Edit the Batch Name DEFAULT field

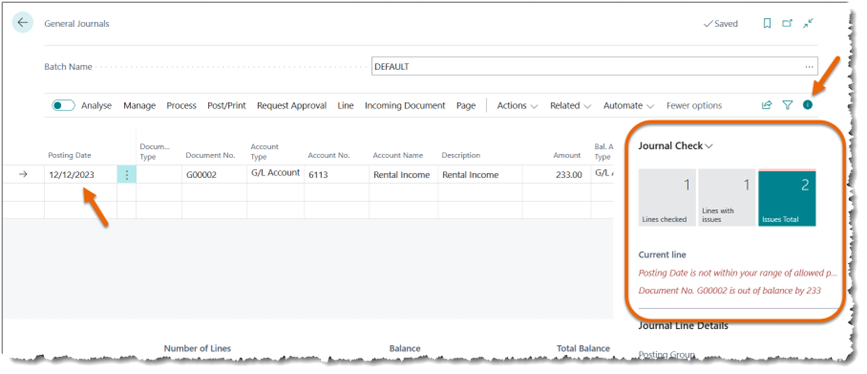point(594,66)
